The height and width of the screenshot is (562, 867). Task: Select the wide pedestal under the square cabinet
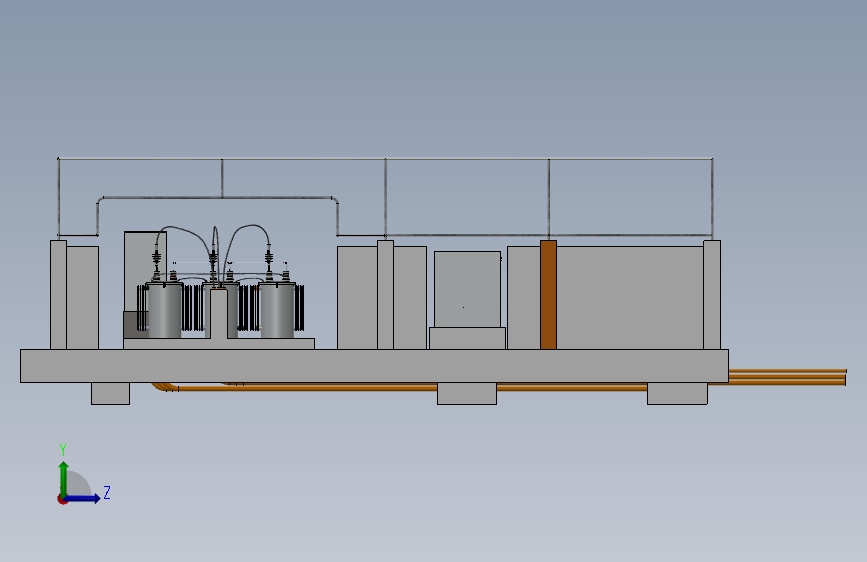point(467,338)
